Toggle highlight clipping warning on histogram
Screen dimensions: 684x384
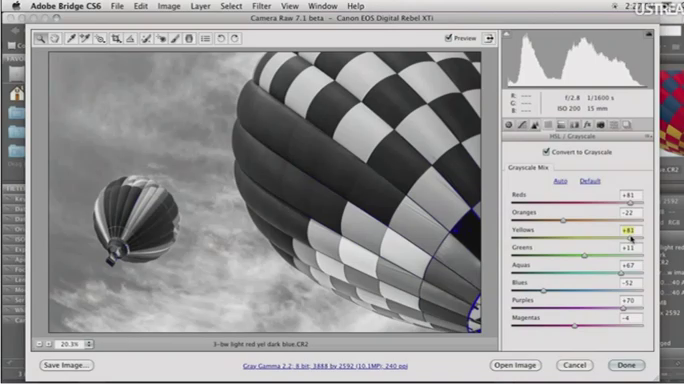pyautogui.click(x=648, y=34)
